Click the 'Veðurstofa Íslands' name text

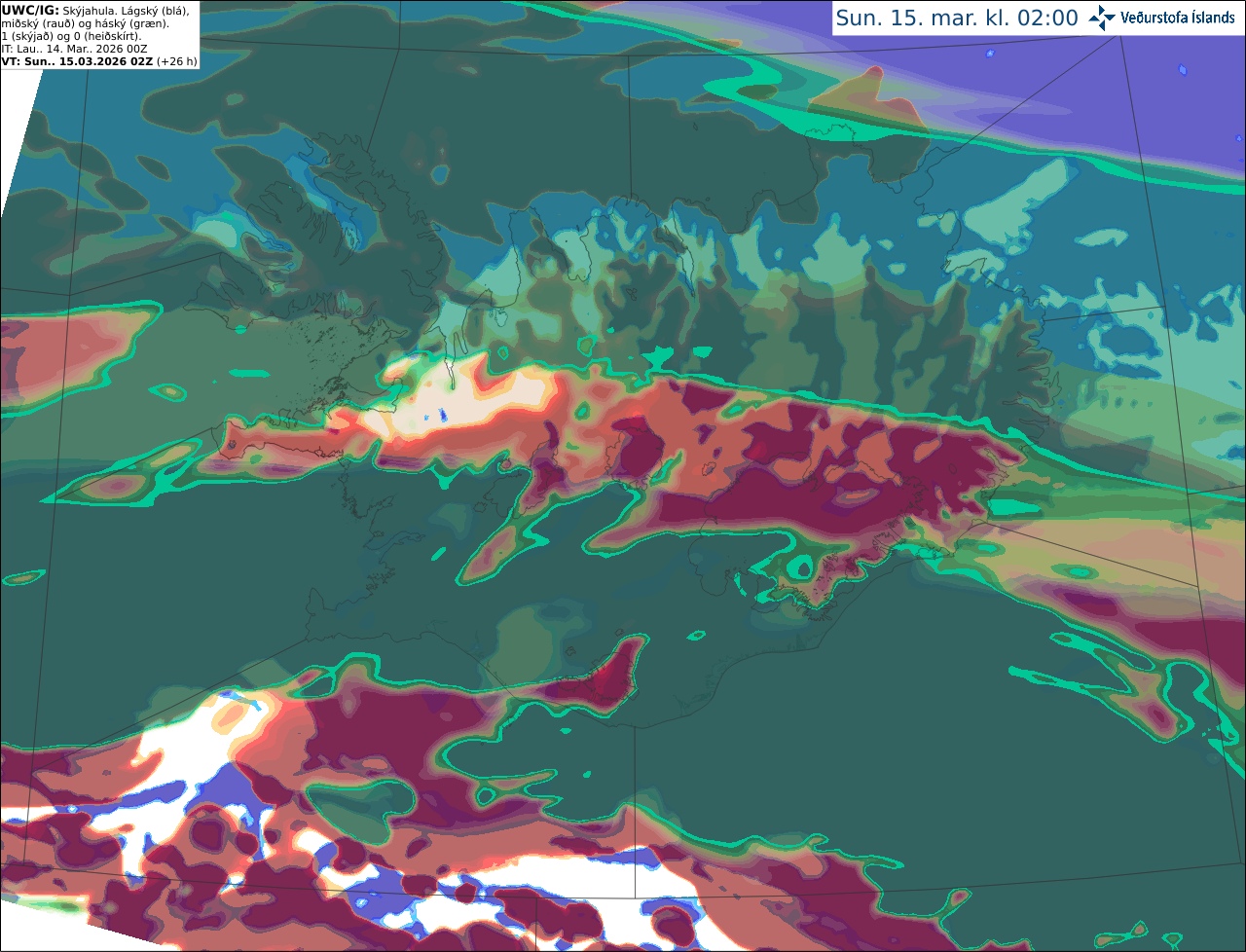[x=1178, y=18]
